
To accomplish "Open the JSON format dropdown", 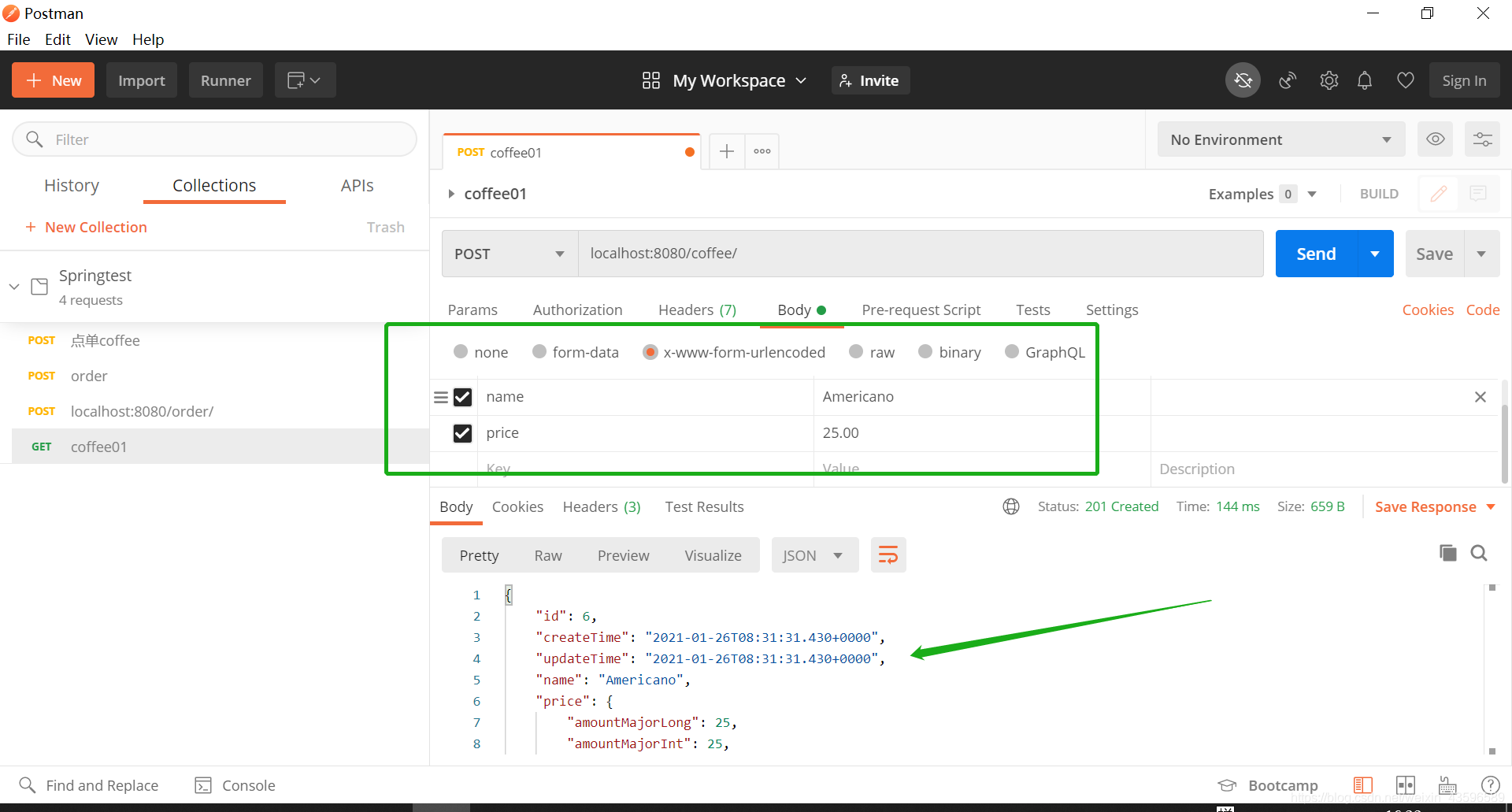I will point(814,555).
